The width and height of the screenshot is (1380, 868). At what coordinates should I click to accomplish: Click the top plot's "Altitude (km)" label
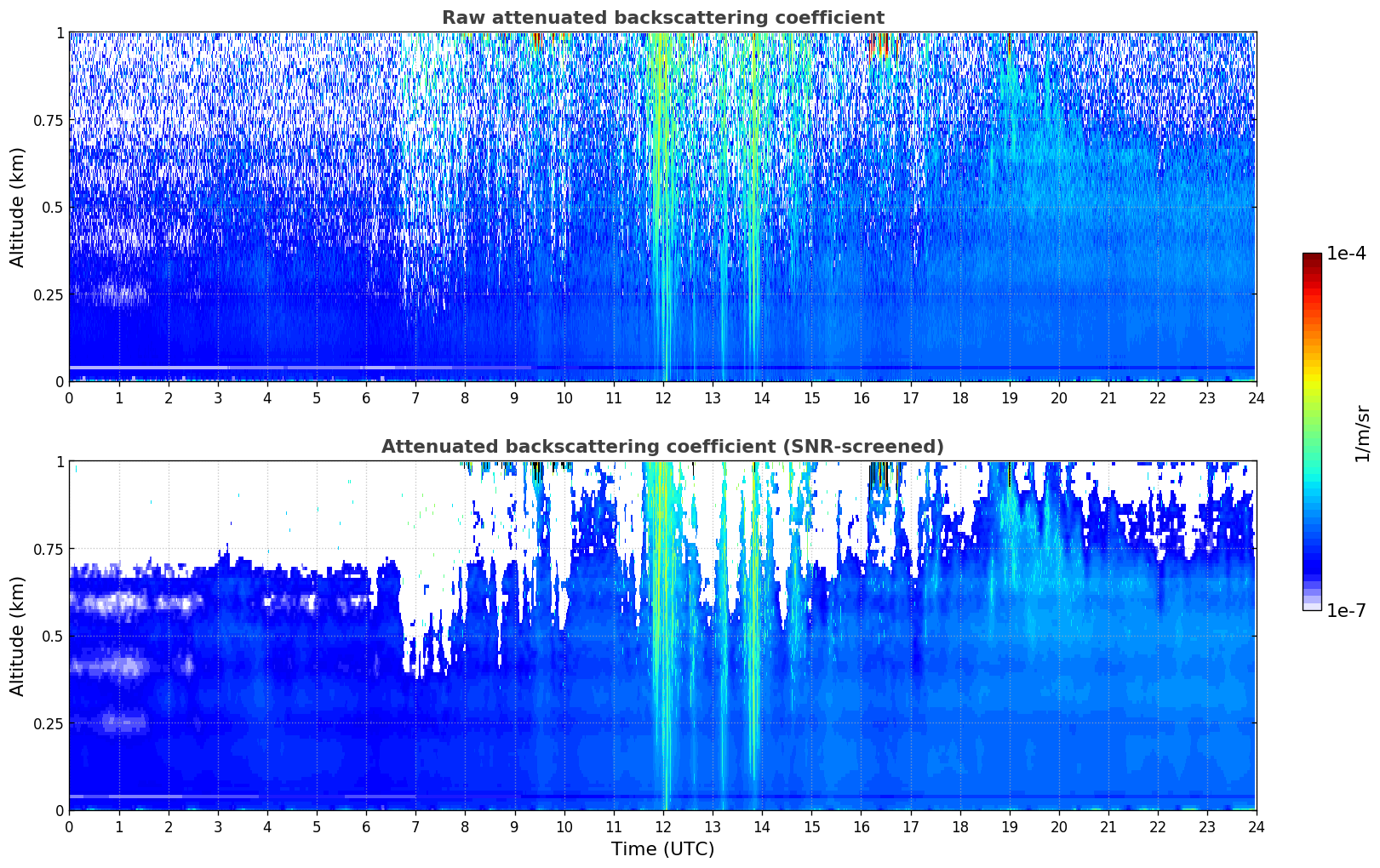(x=18, y=207)
